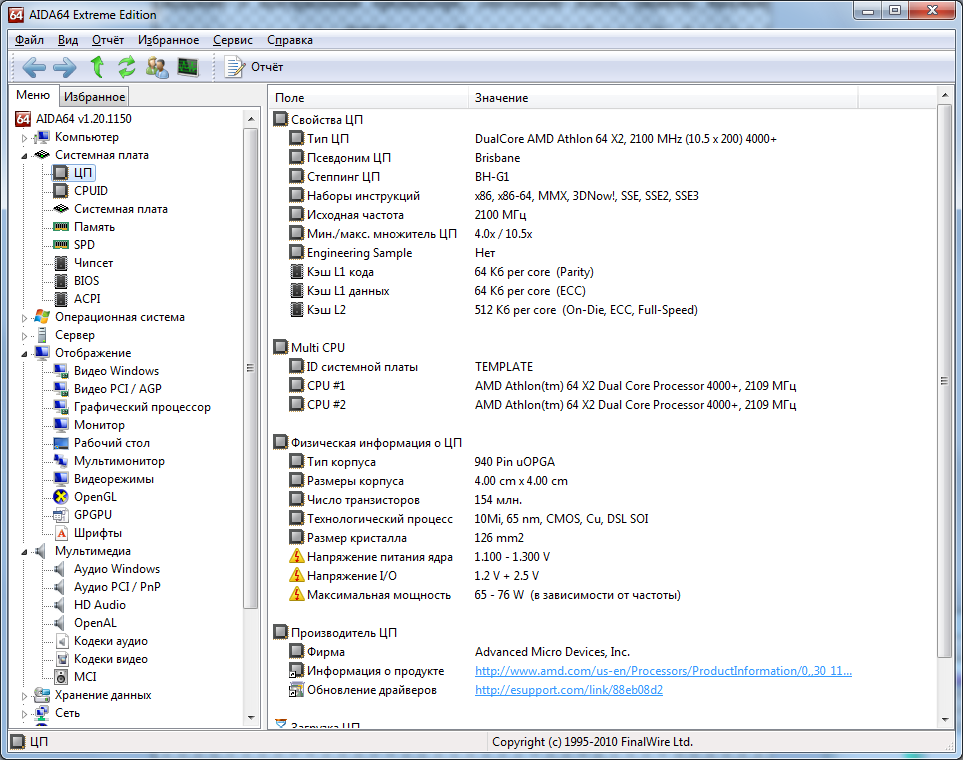Click the OpenGL yellow icon
This screenshot has width=963, height=760.
pos(61,497)
